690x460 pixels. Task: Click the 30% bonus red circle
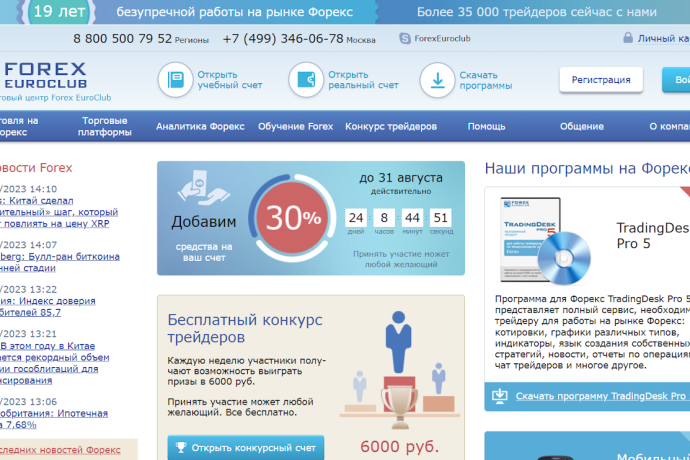[x=293, y=218]
